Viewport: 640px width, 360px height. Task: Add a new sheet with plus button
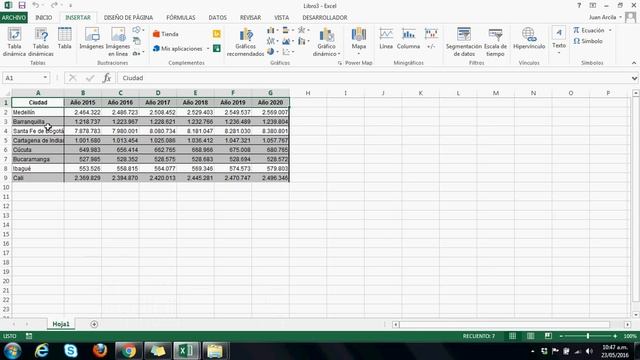point(94,324)
